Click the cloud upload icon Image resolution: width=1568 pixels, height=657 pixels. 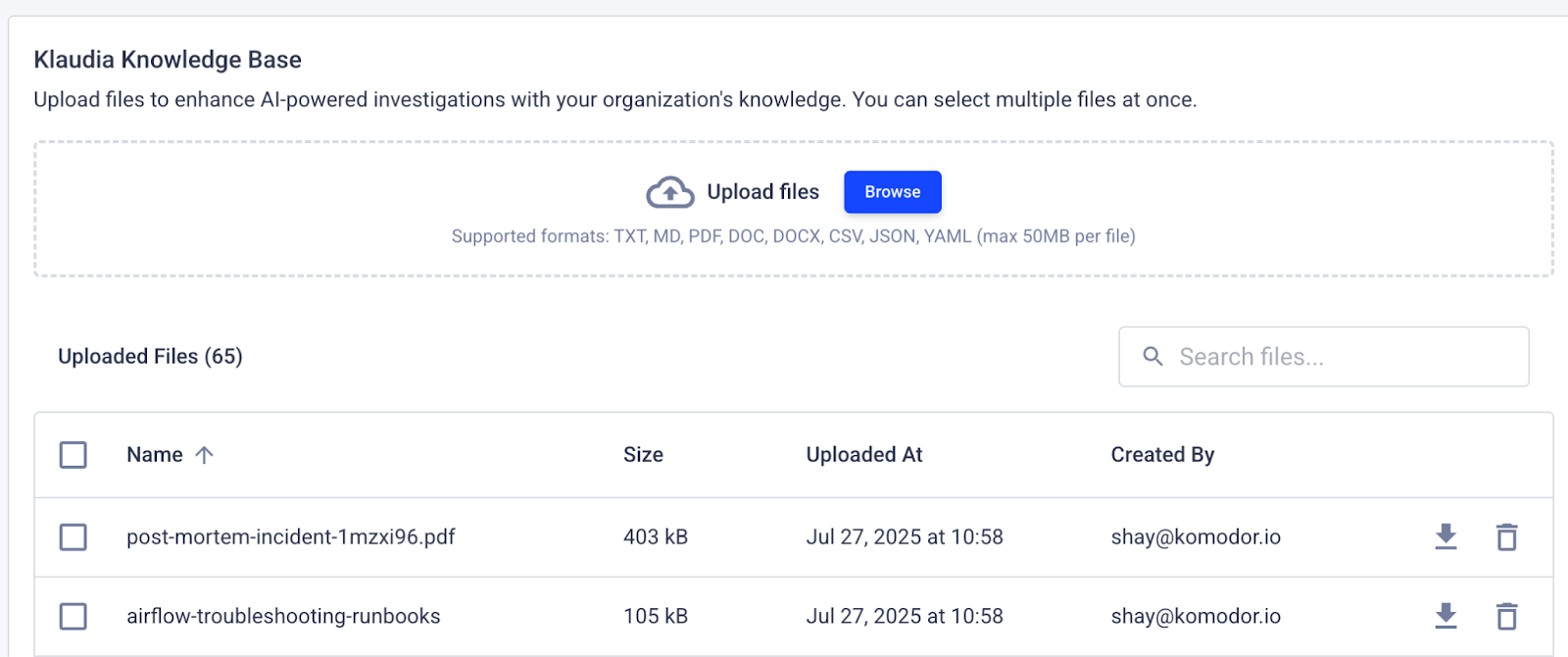point(670,192)
